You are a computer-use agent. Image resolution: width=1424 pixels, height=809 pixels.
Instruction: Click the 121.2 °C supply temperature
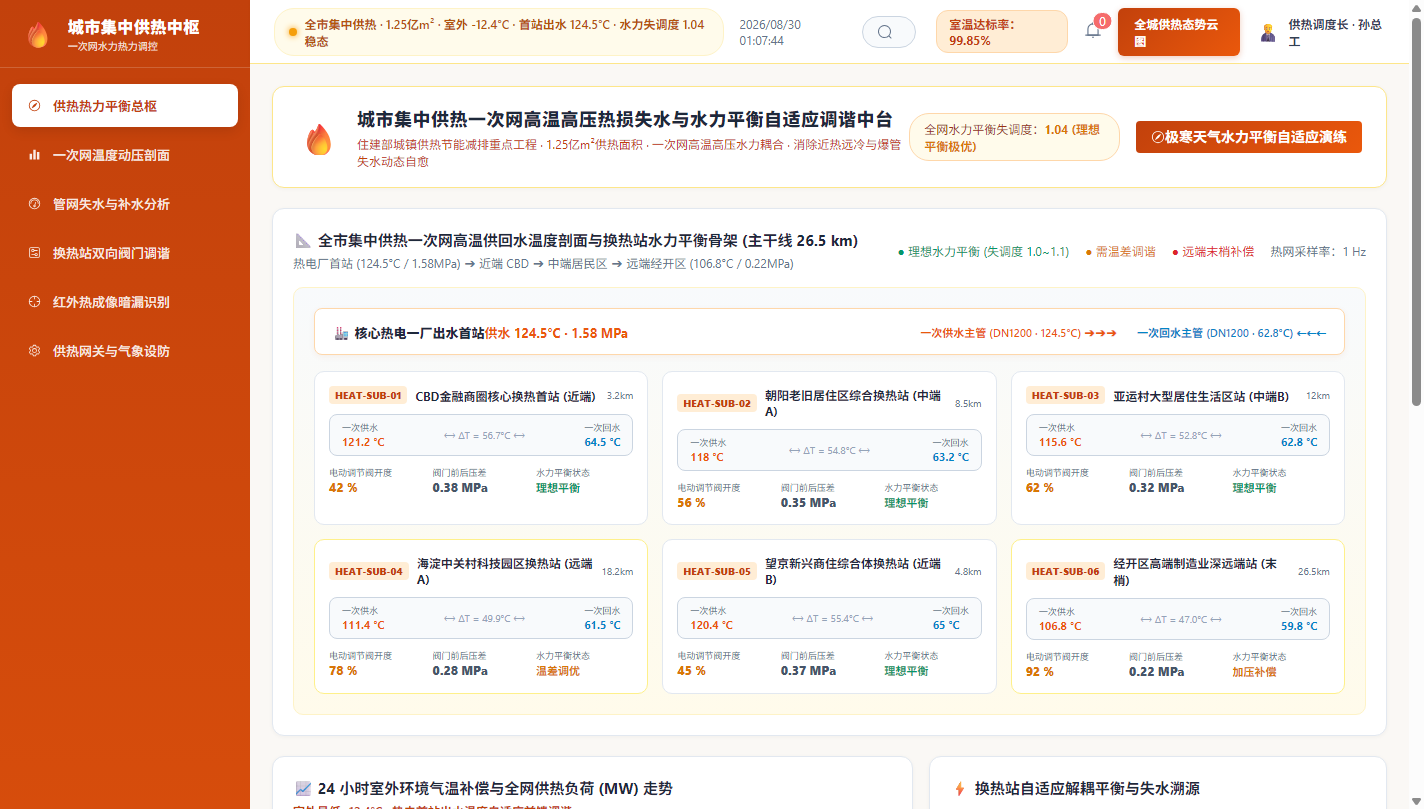(x=363, y=442)
